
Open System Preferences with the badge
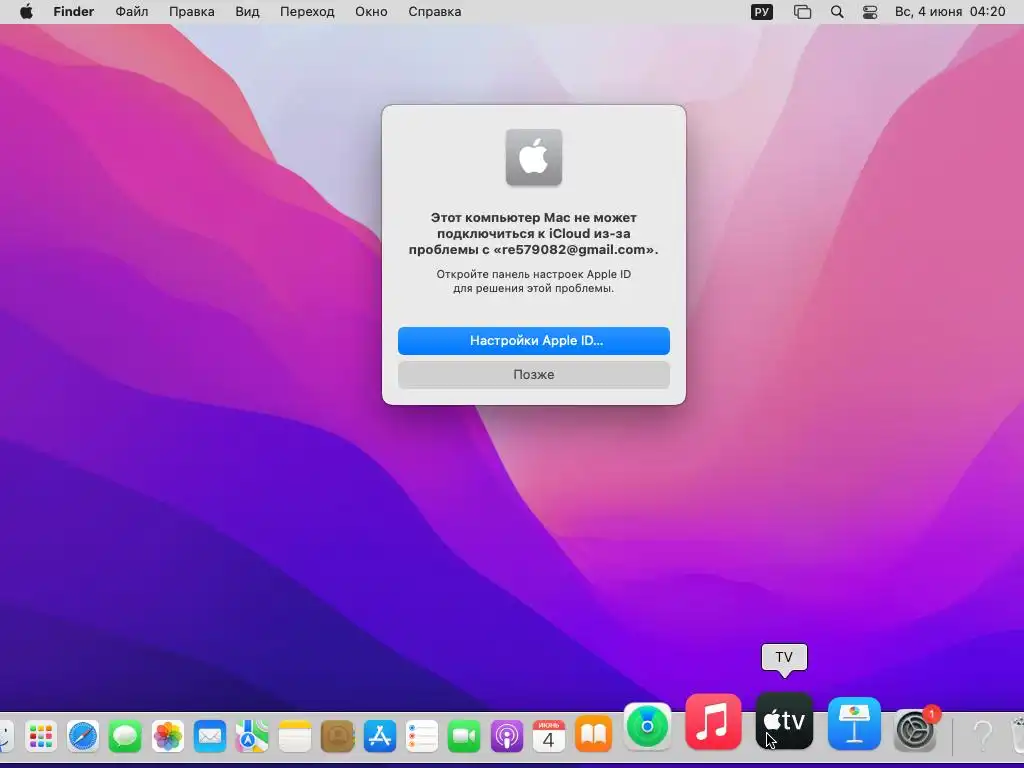[915, 730]
